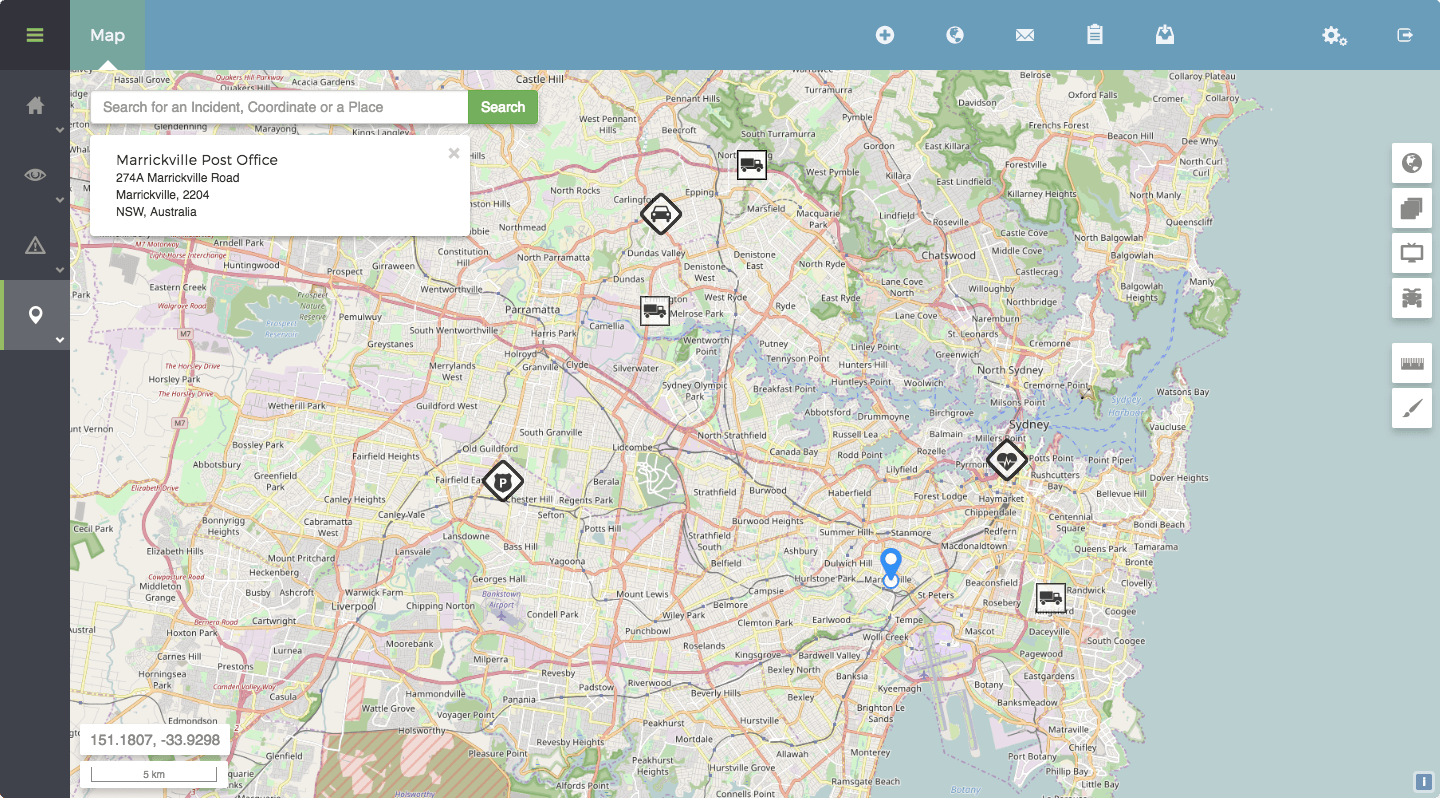Toggle the monitor display button on right panel
The width and height of the screenshot is (1440, 798).
pyautogui.click(x=1411, y=254)
